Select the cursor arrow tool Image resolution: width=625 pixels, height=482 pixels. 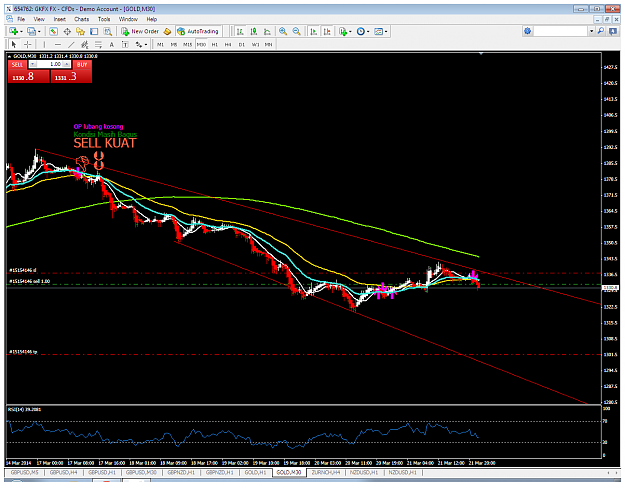[x=14, y=44]
